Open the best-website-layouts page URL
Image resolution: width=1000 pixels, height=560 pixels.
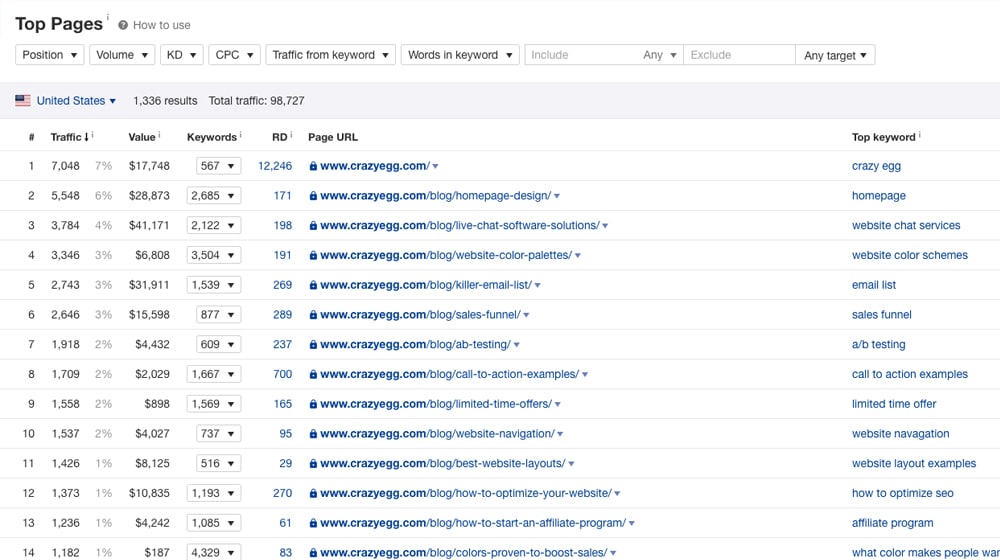(443, 464)
